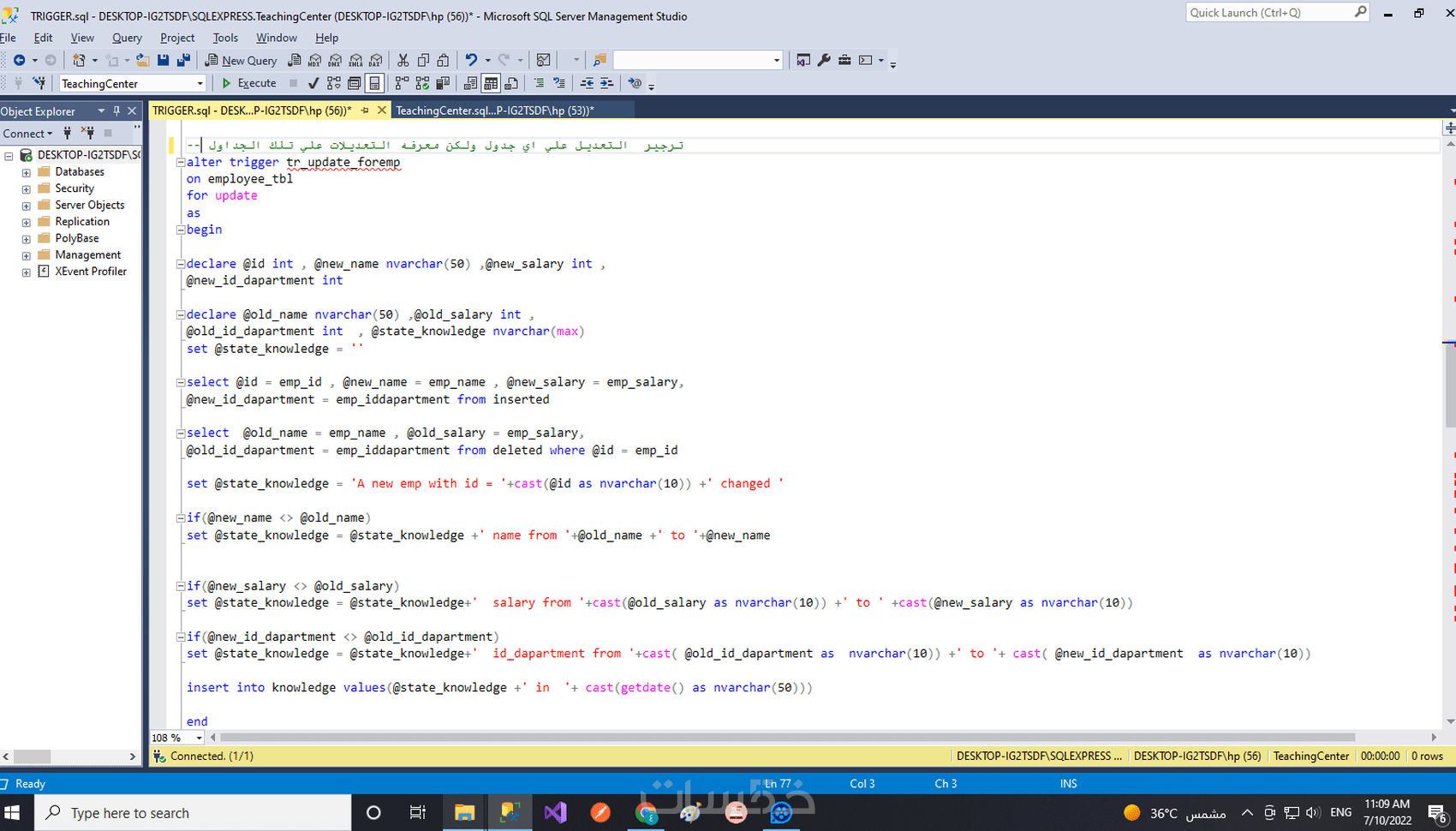This screenshot has width=1456, height=831.
Task: Open the Query menu
Action: 127,38
